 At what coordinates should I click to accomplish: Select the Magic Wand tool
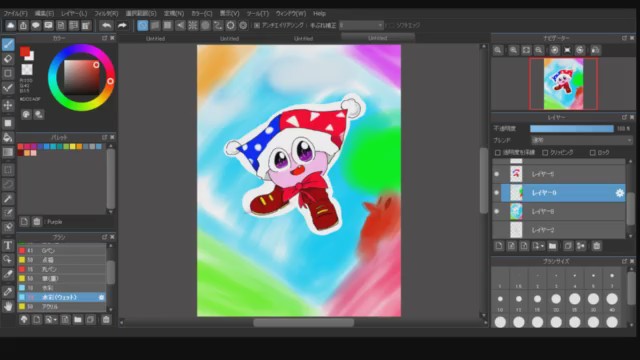[x=8, y=198]
